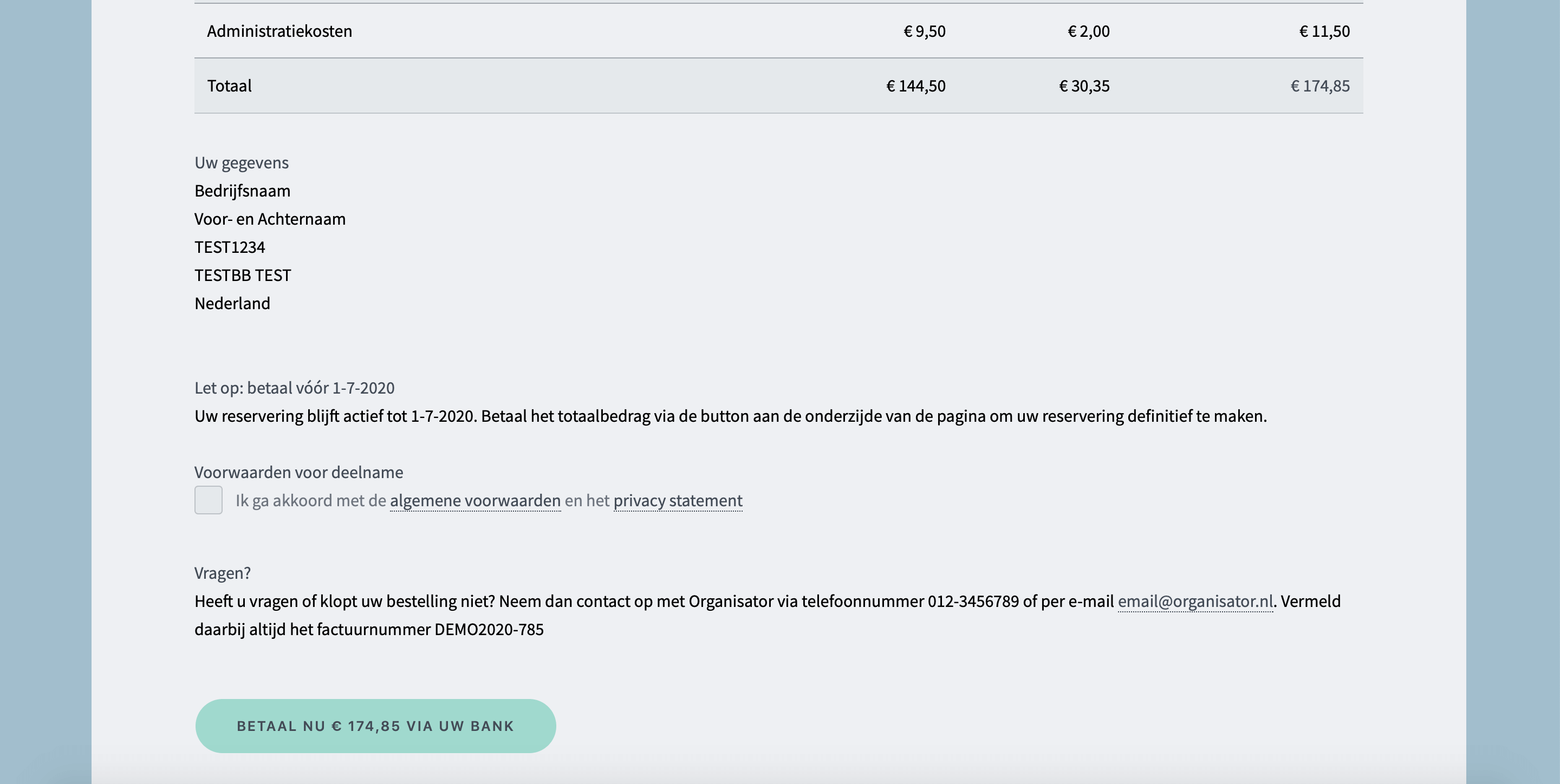The image size is (1560, 784).
Task: Click Betaal nu € 174,85 via uw bank
Action: pos(375,726)
